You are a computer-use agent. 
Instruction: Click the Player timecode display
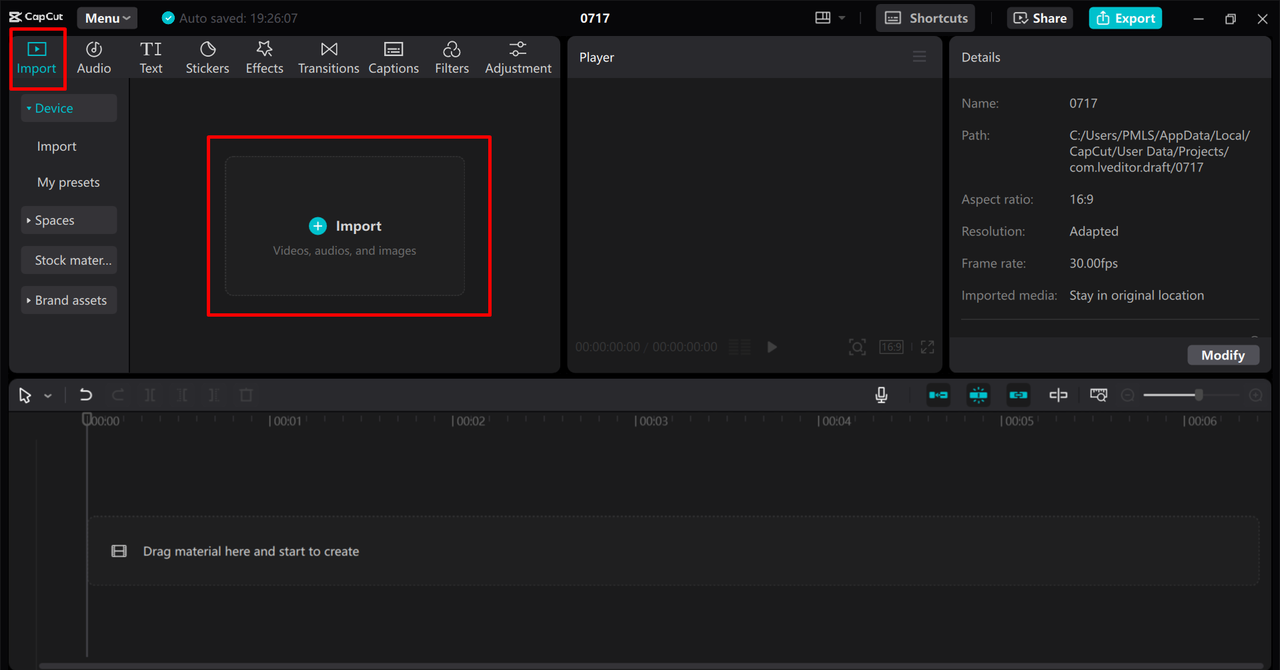[646, 347]
